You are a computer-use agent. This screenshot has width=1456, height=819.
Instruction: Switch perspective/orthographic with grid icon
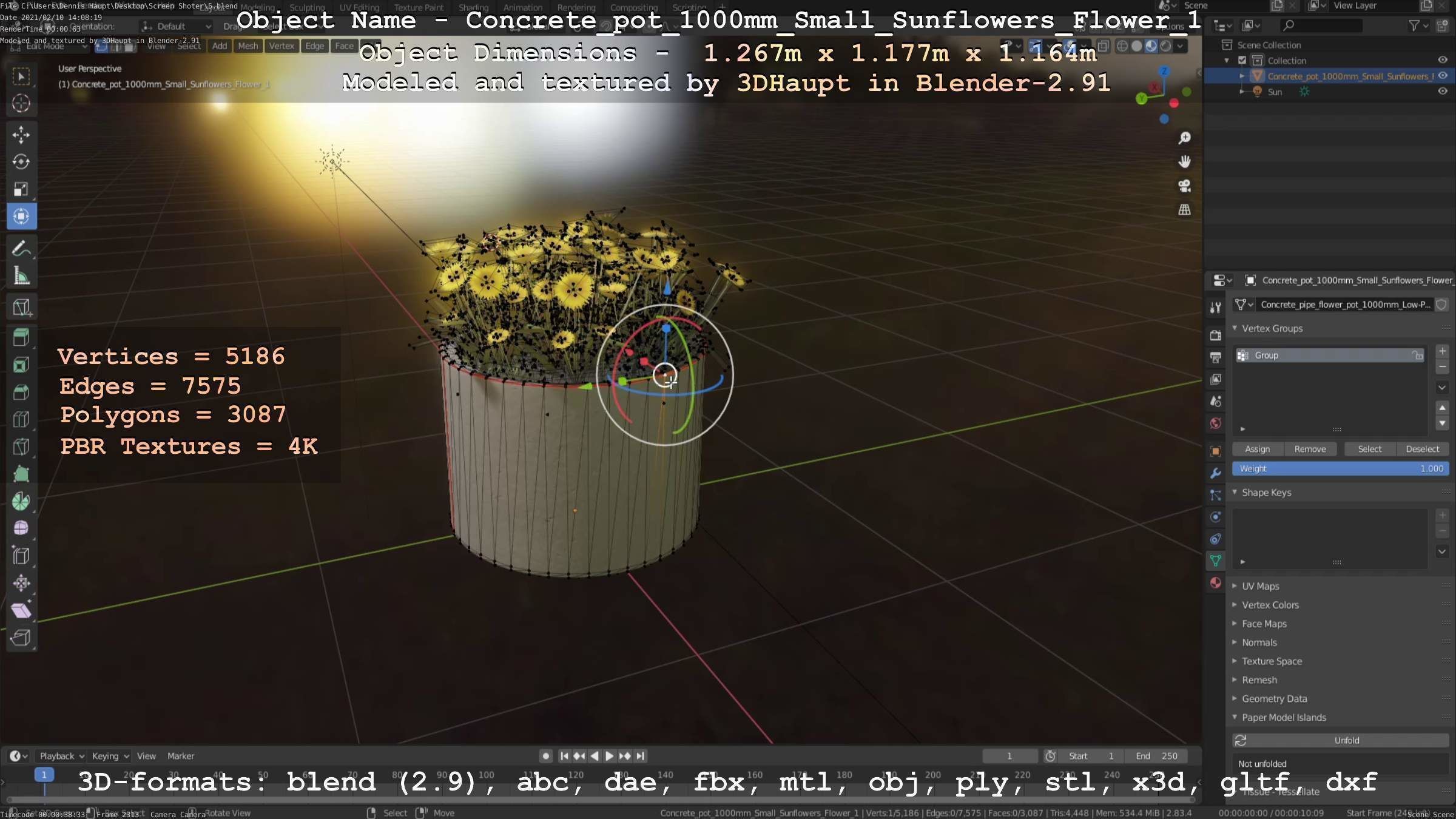[1184, 210]
